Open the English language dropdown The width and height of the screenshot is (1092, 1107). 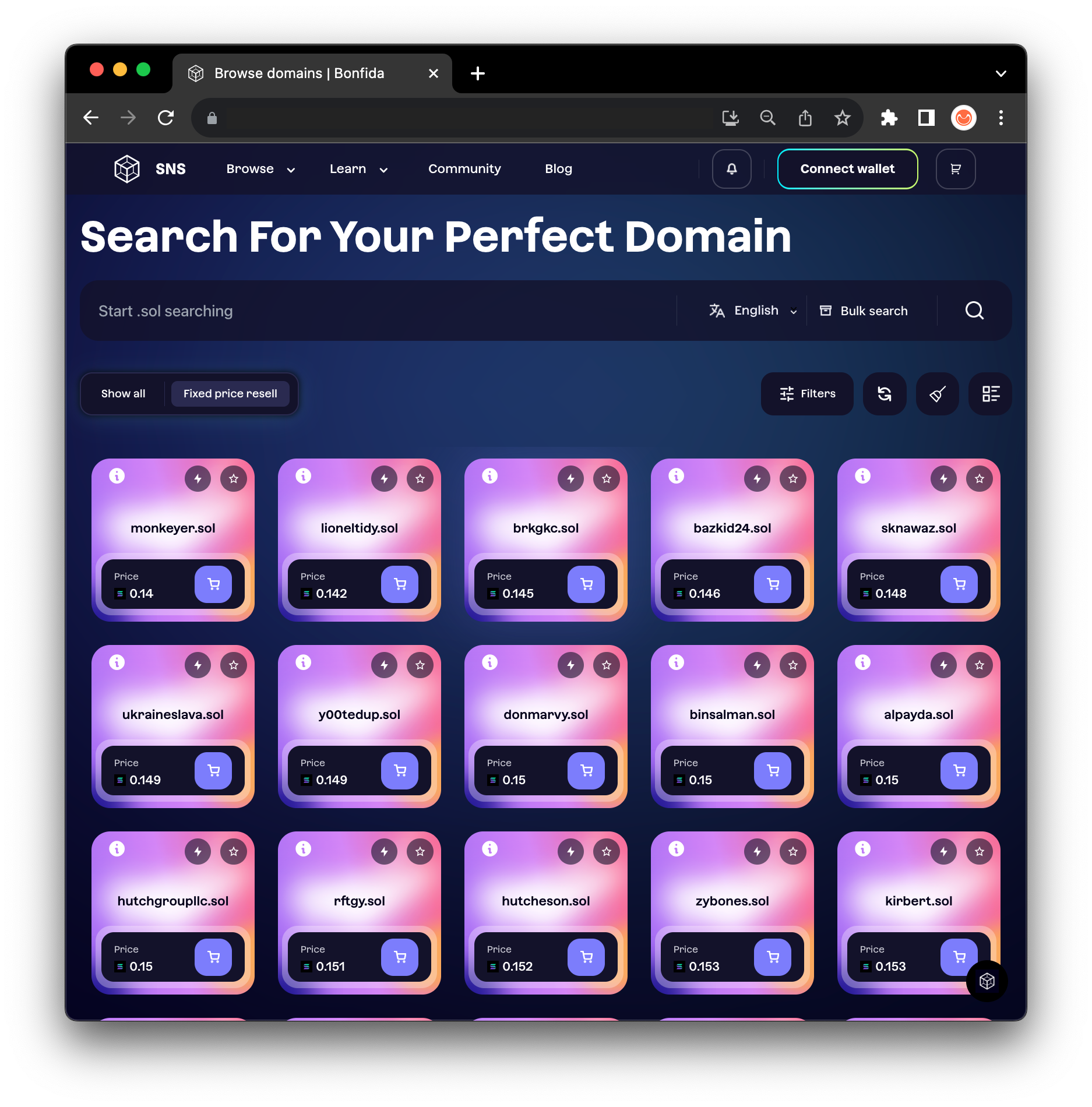pos(753,311)
